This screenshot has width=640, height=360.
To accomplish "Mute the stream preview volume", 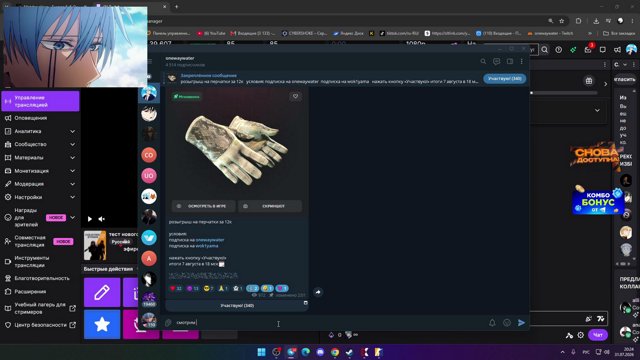I will point(102,219).
